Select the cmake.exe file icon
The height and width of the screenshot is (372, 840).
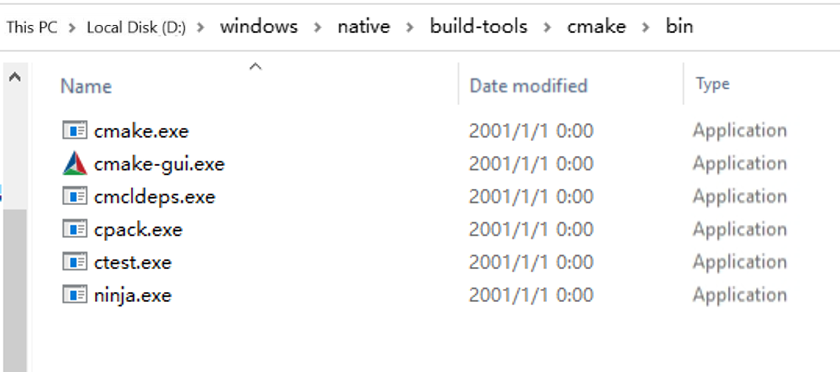point(74,131)
